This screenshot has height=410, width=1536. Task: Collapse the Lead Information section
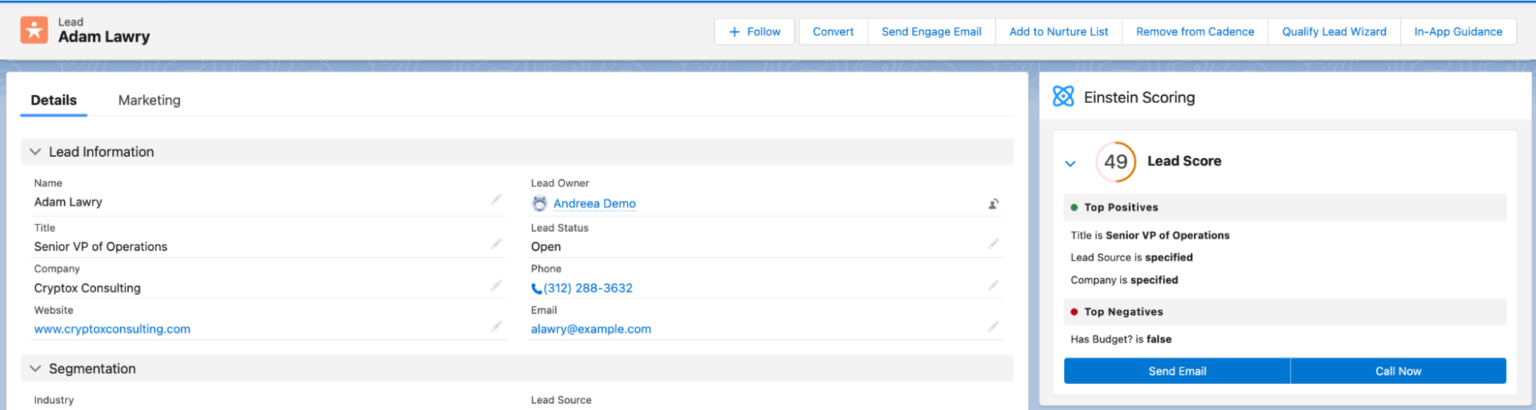pyautogui.click(x=36, y=152)
